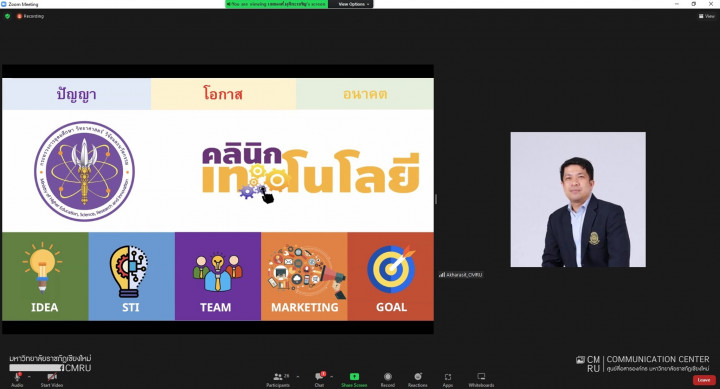Unmute using the Audio microphone icon
Image resolution: width=720 pixels, height=389 pixels.
pos(17,377)
